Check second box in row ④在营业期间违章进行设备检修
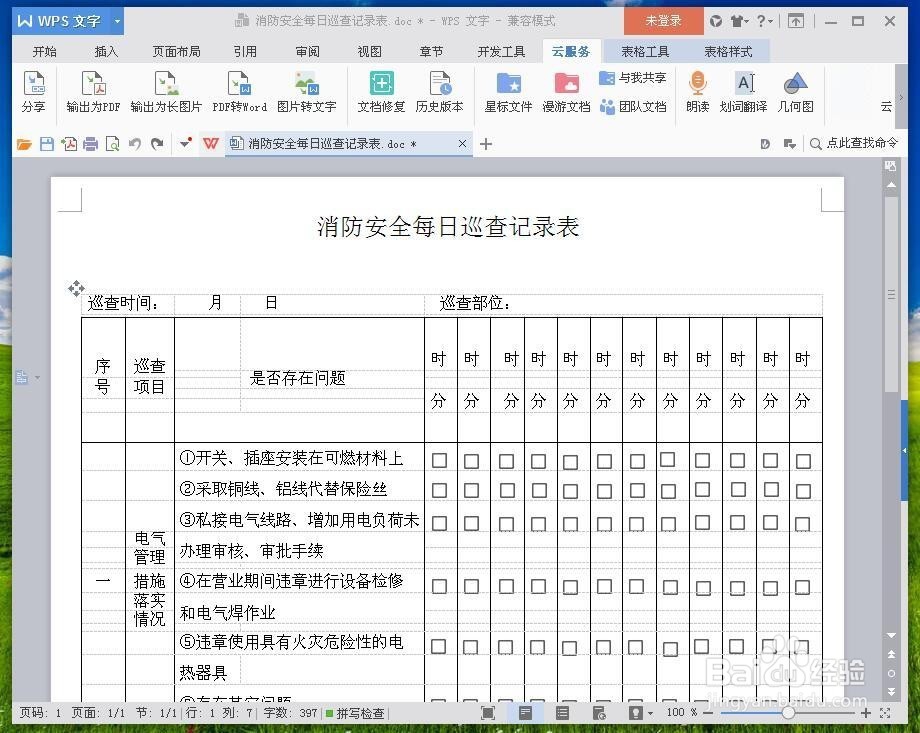920x733 pixels. (472, 586)
